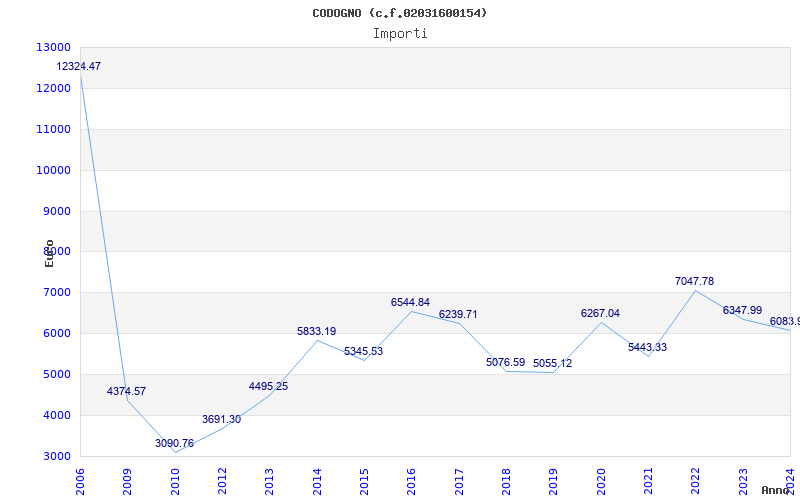
Task: Click y-axis tick 12000
Action: [x=54, y=88]
